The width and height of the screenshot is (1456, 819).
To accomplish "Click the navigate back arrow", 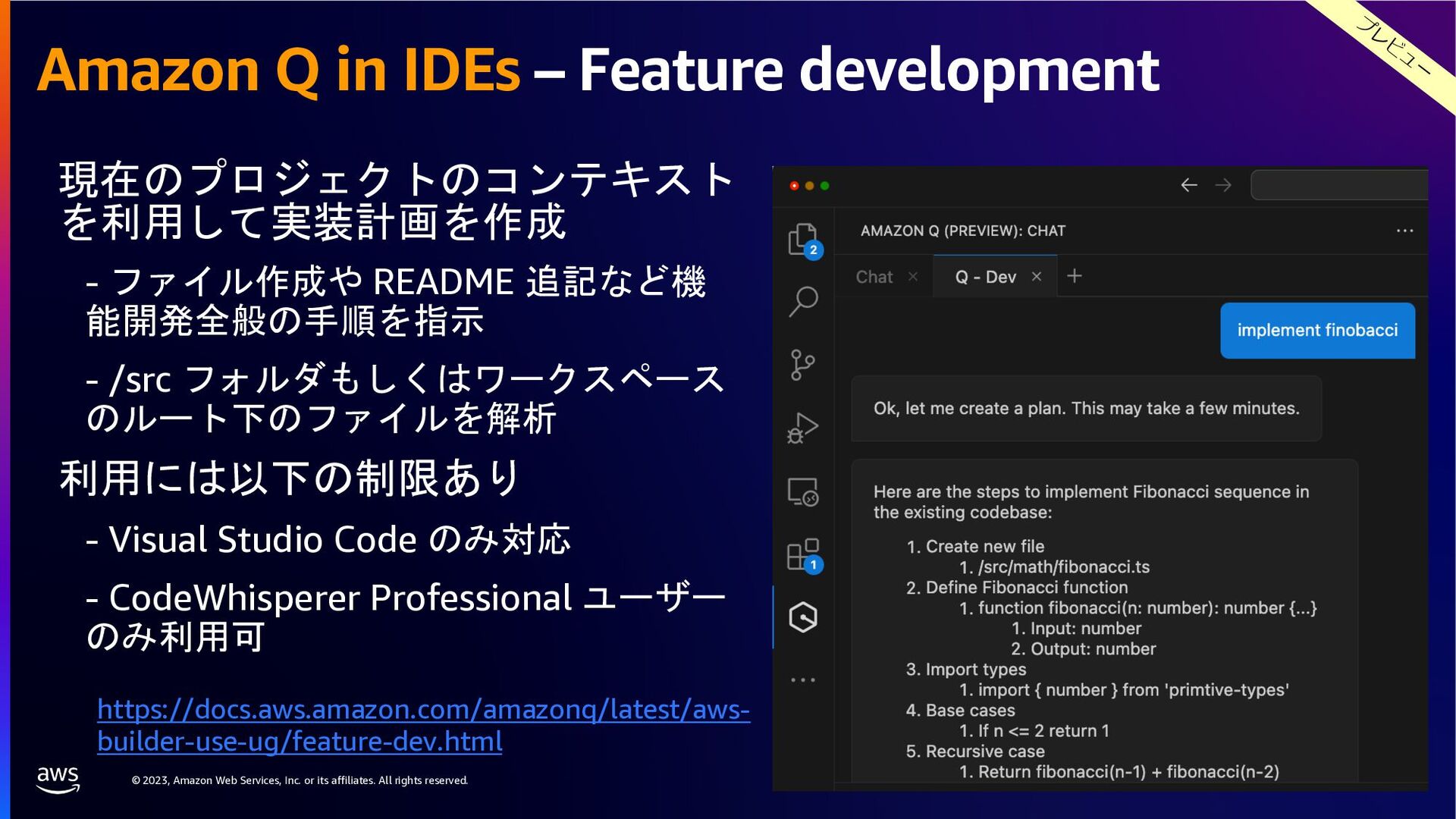I will tap(1189, 185).
